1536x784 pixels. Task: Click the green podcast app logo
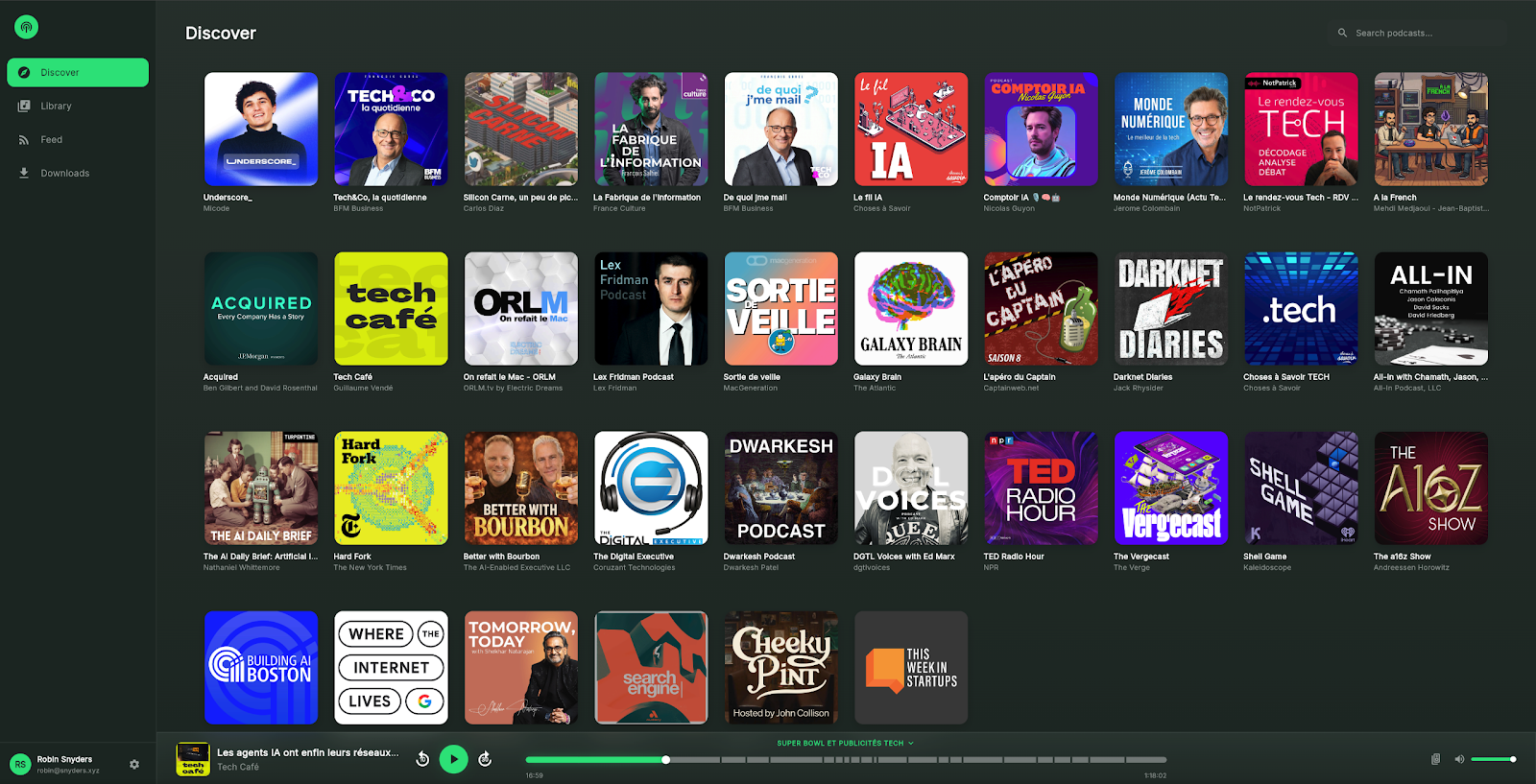[26, 27]
